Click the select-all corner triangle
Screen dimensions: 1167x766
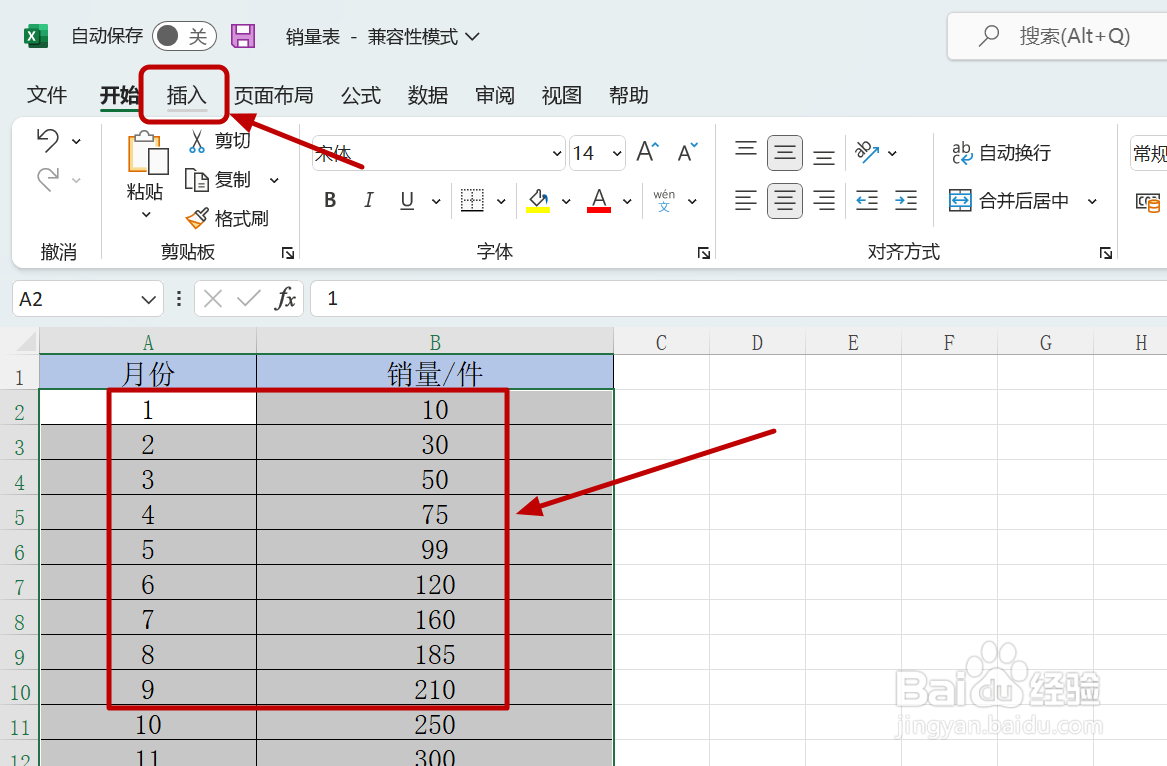point(25,342)
